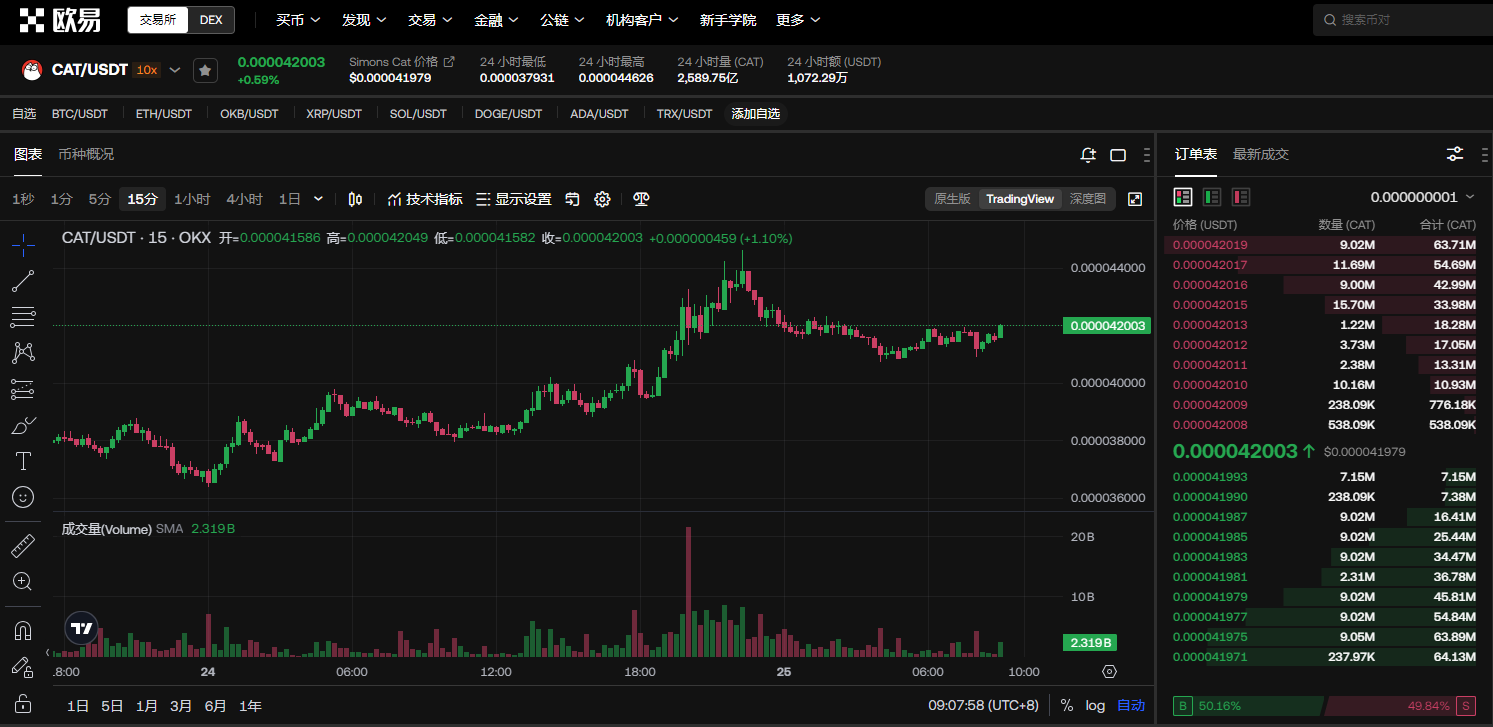
Task: Open the candlestick chart style icon
Action: coord(355,199)
